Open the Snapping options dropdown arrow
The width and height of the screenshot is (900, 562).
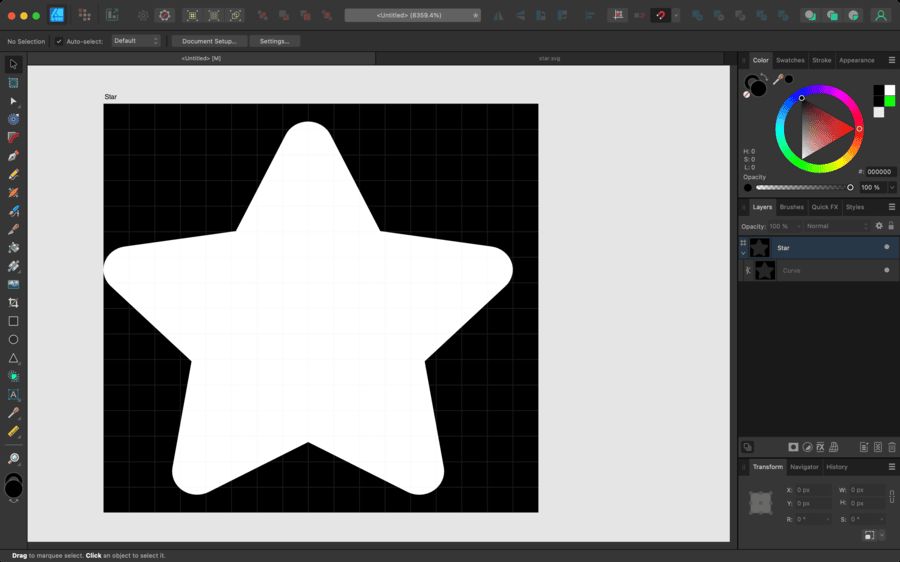[676, 15]
